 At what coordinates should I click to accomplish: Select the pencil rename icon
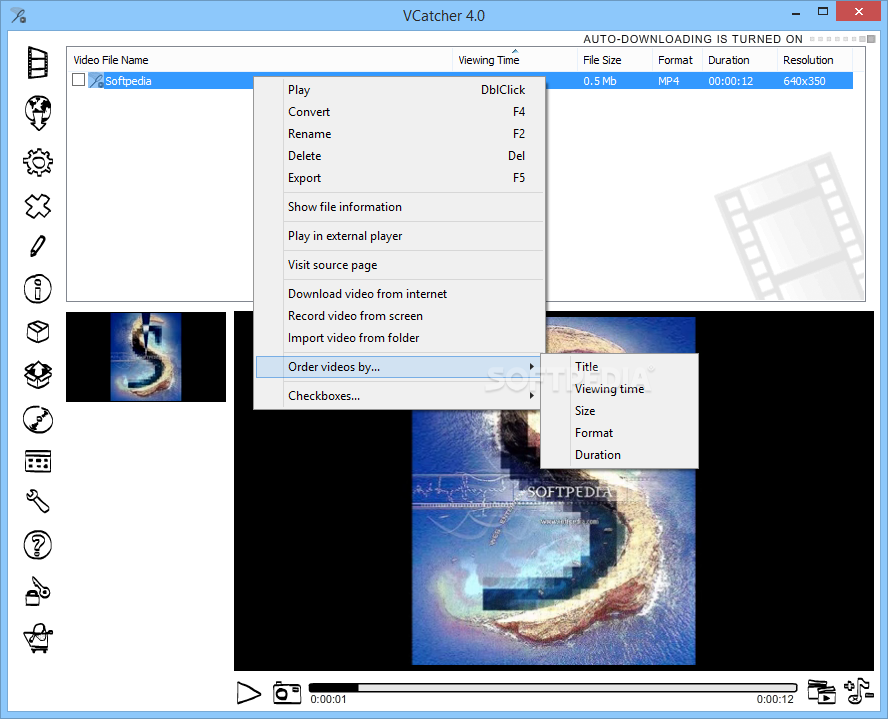(x=37, y=246)
